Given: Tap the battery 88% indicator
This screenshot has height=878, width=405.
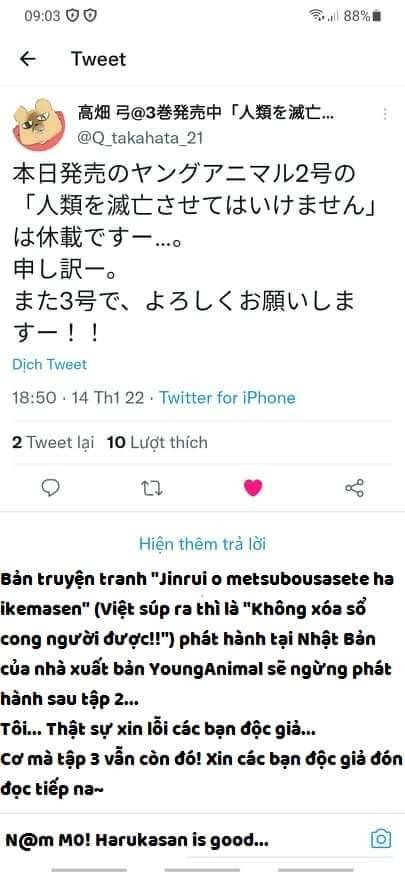Looking at the screenshot, I should point(363,16).
